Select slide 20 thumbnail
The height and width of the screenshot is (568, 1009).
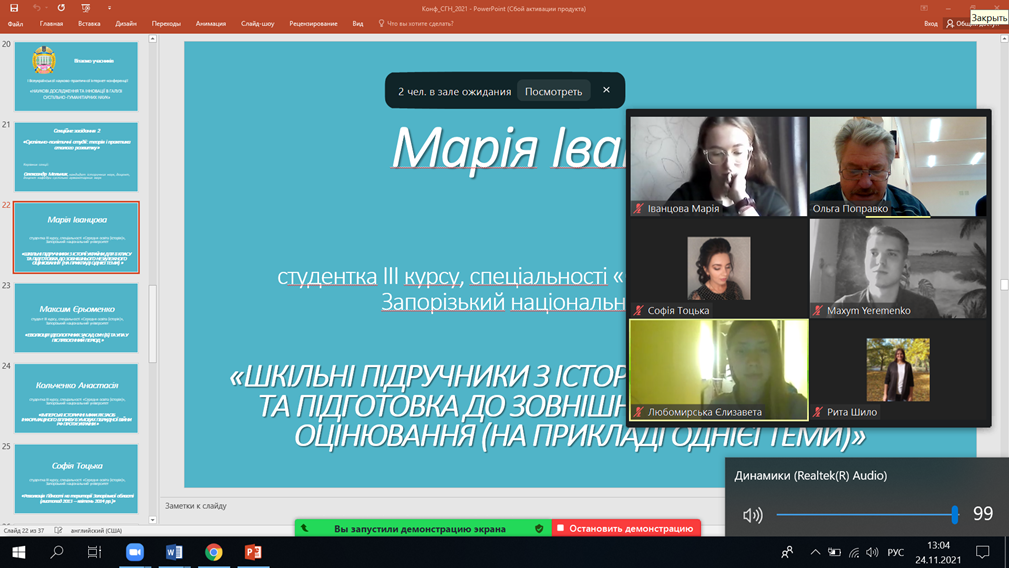pyautogui.click(x=76, y=77)
